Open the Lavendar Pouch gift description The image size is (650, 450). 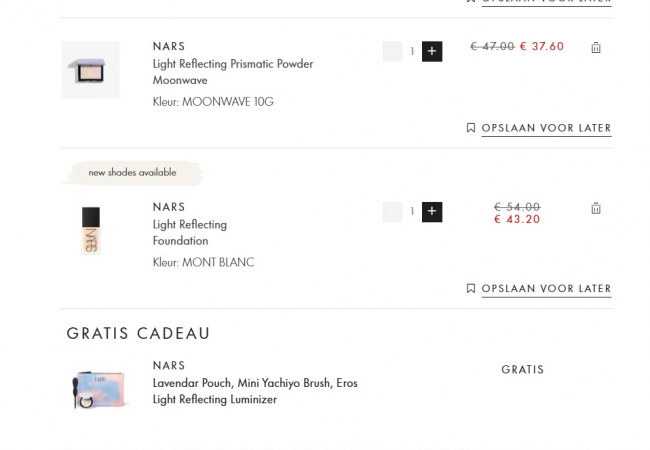254,391
